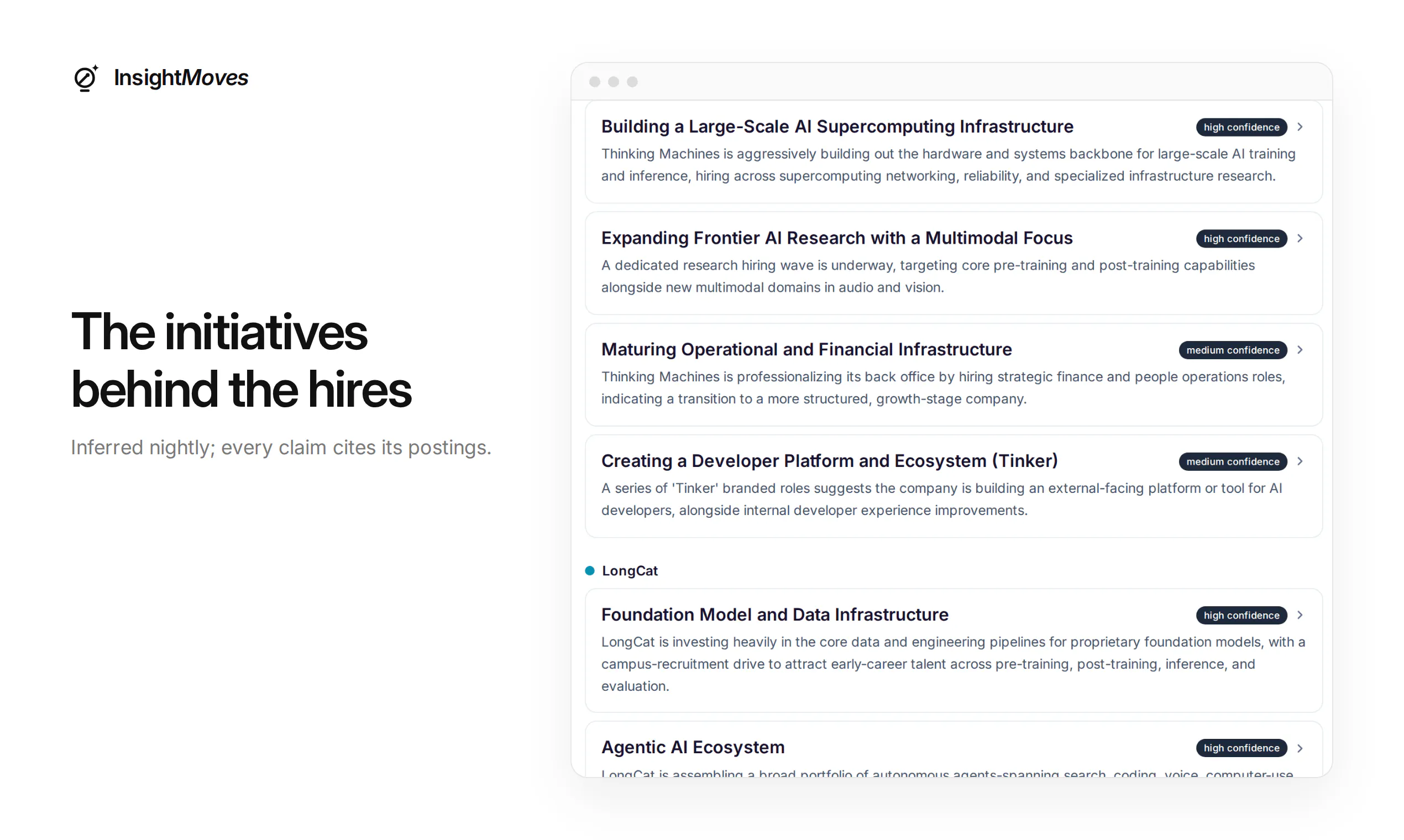Click the third window control dot
Screen dimensions: 1404x840
[632, 81]
